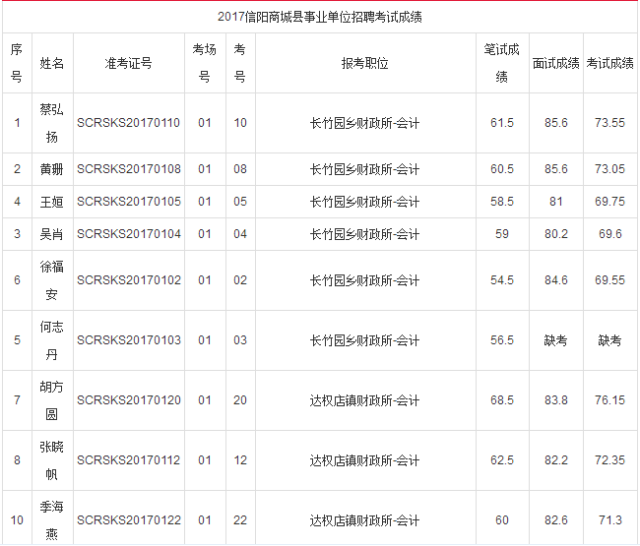Select ticket number SCRSKS20170112
Screen dimensions: 640x546
click(x=129, y=460)
